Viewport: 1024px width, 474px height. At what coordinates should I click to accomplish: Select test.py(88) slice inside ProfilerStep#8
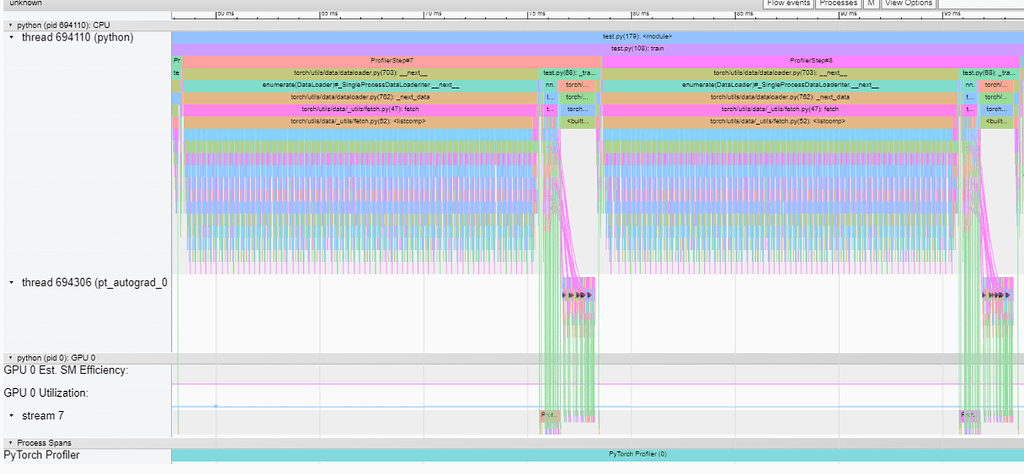coord(989,73)
